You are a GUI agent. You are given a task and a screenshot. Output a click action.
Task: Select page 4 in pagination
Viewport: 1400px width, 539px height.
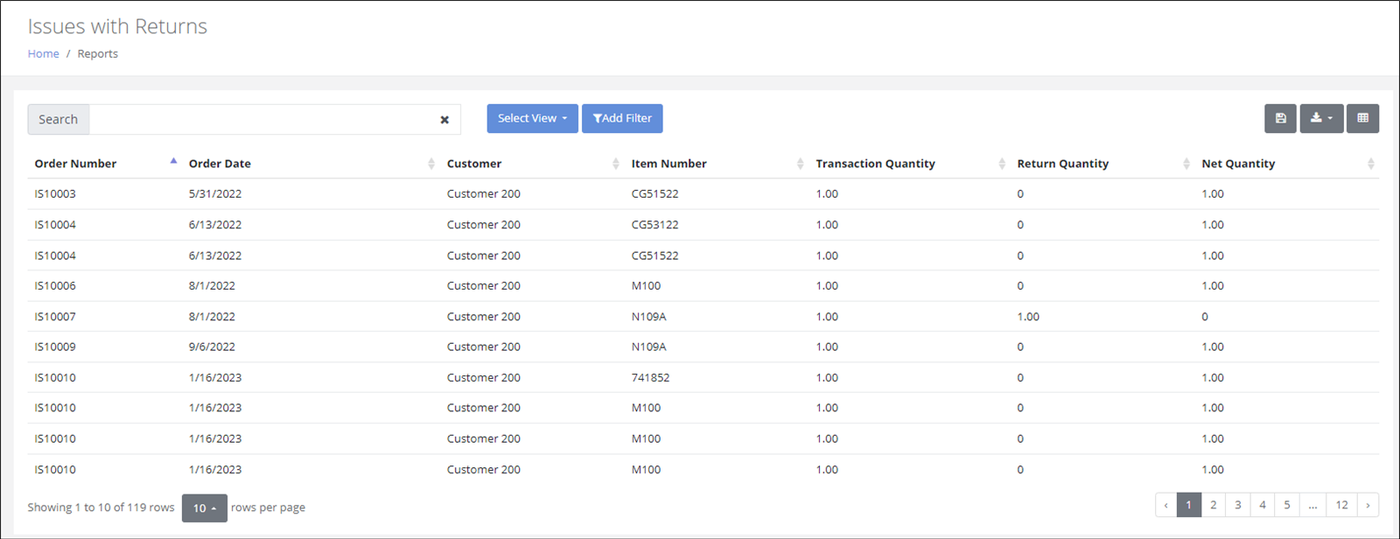(x=1263, y=505)
